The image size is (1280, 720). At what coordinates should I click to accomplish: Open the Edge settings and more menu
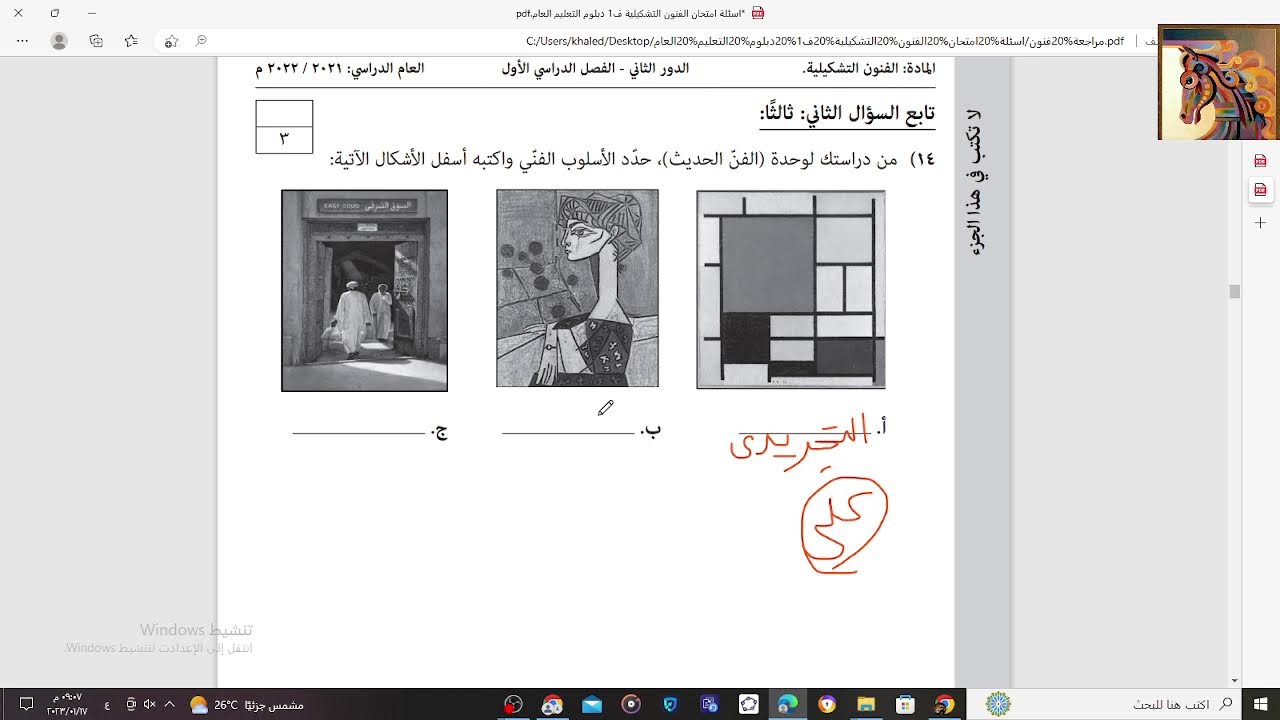24,41
